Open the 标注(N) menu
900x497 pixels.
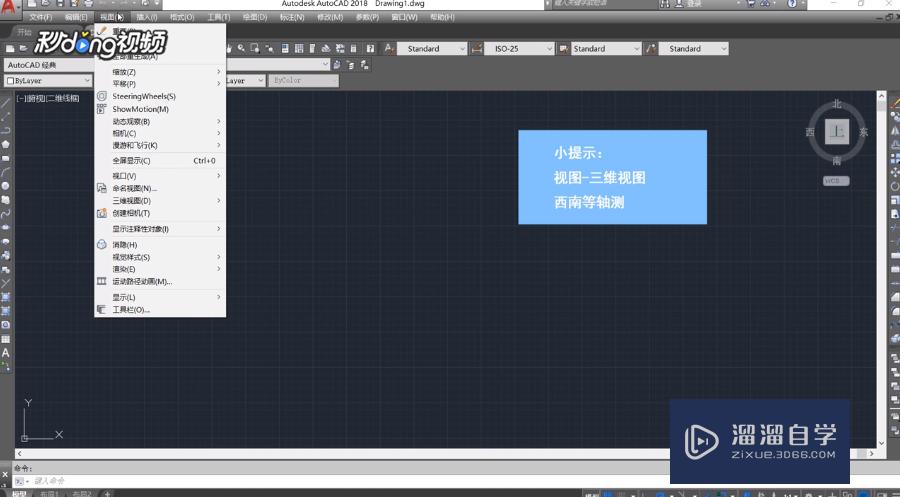coord(292,17)
